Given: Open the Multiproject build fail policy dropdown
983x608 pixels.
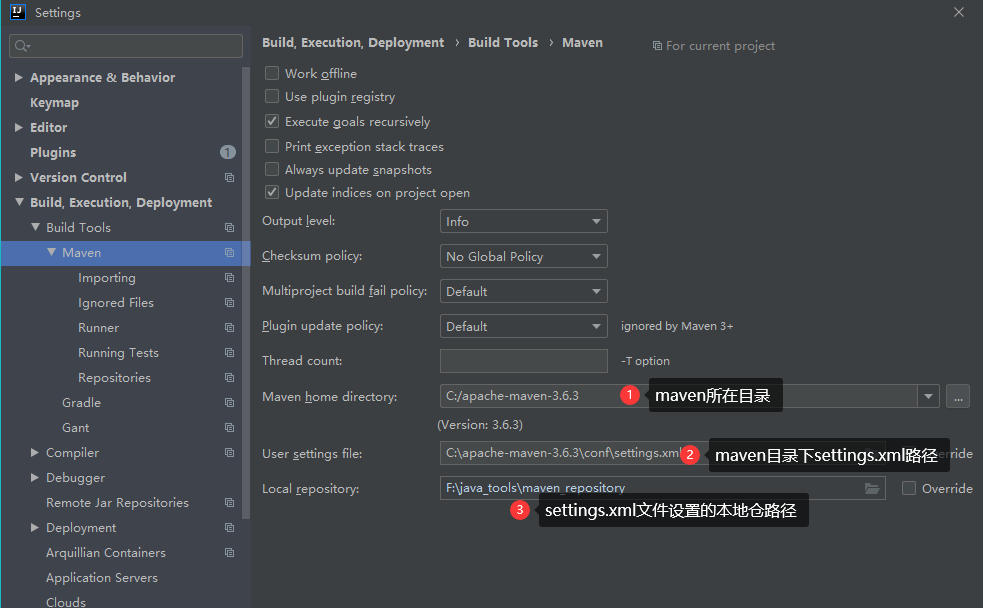Looking at the screenshot, I should pyautogui.click(x=523, y=291).
